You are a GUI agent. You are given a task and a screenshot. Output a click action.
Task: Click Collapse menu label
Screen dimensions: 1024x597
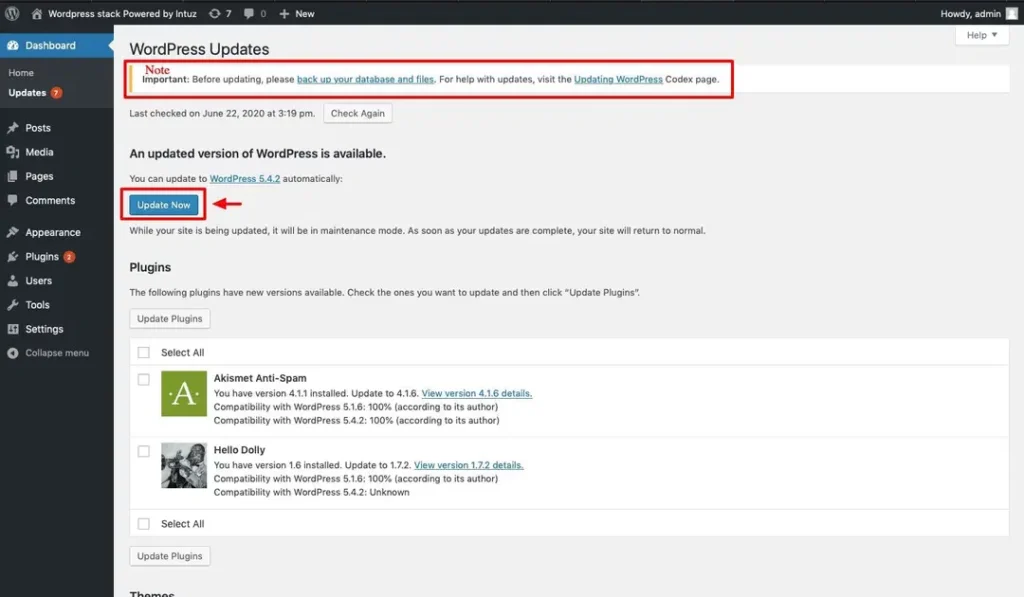57,353
